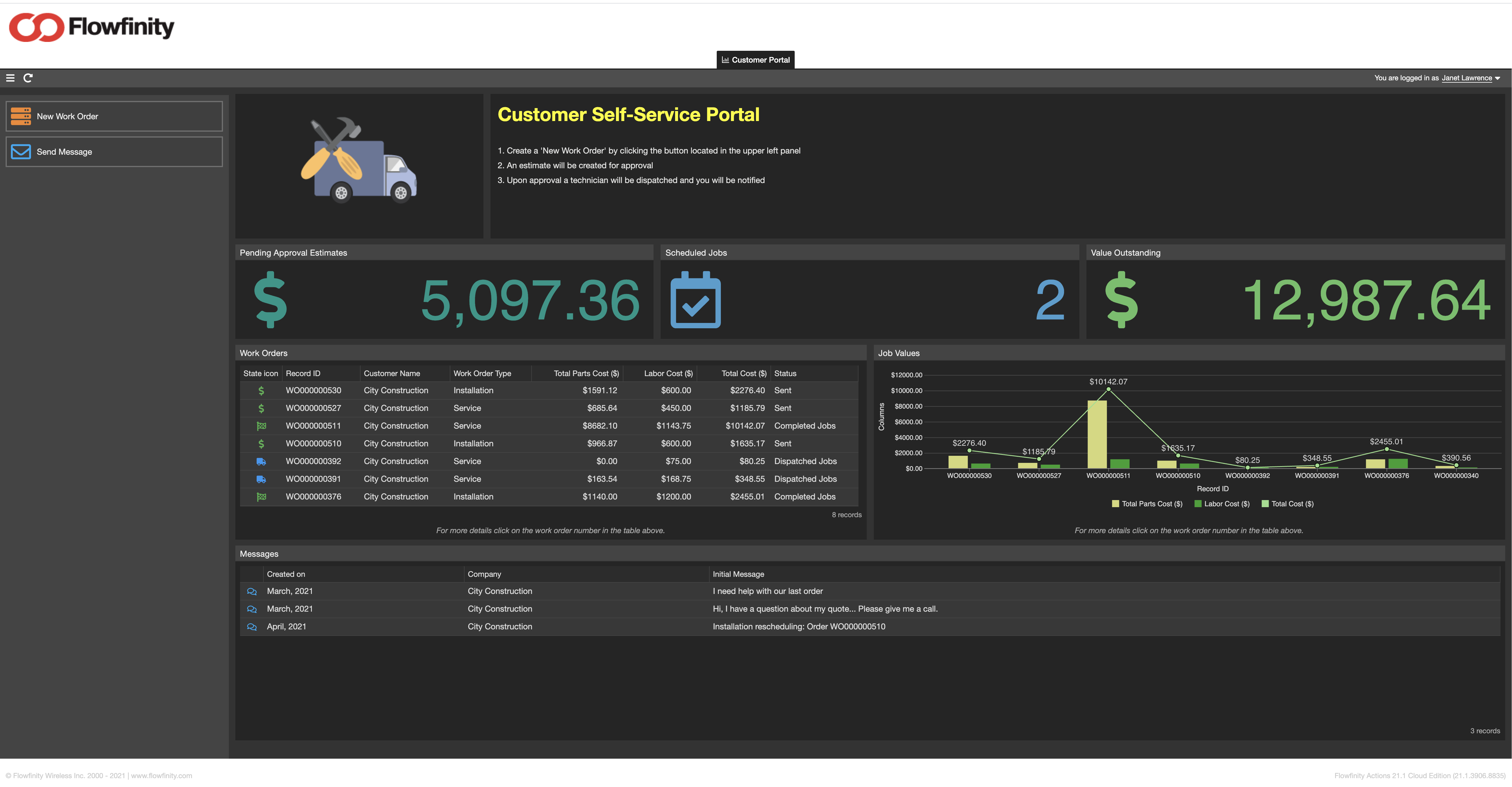Toggle Total Cost legend series
The height and width of the screenshot is (787, 1512).
[1288, 504]
